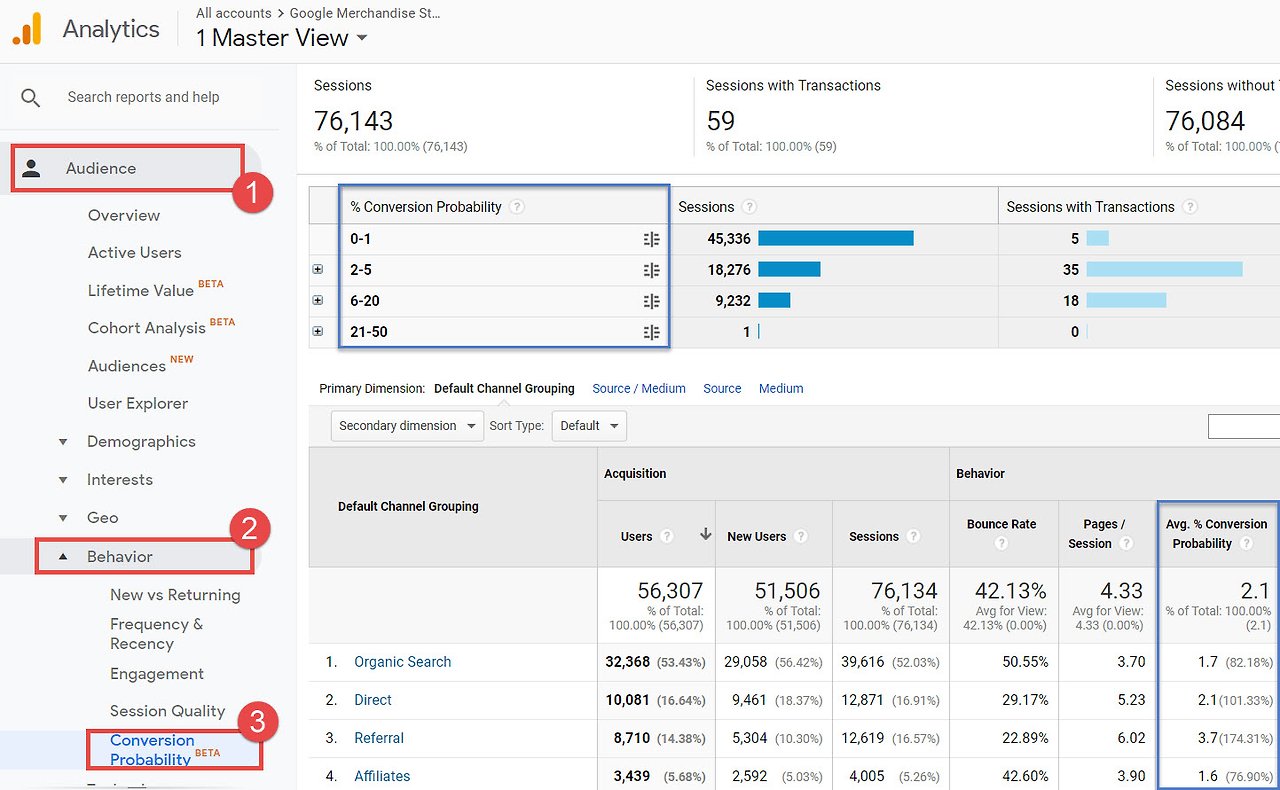Screen dimensions: 1280x790
Task: Open the Secondary dimension dropdown
Action: tap(407, 426)
